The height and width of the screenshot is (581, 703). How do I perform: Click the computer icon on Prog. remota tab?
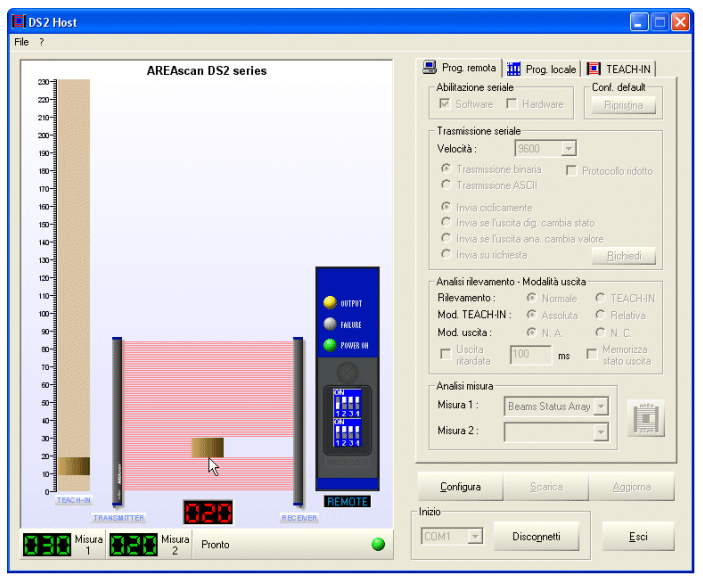coord(430,67)
